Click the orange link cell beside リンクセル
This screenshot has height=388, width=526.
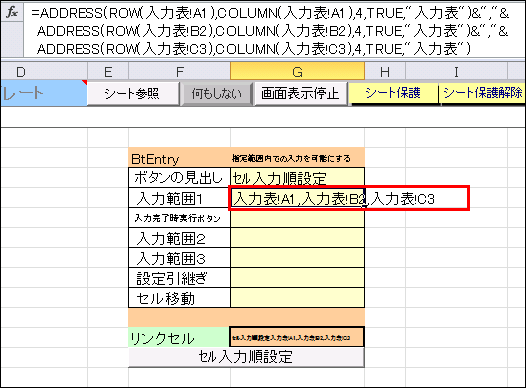pyautogui.click(x=297, y=337)
